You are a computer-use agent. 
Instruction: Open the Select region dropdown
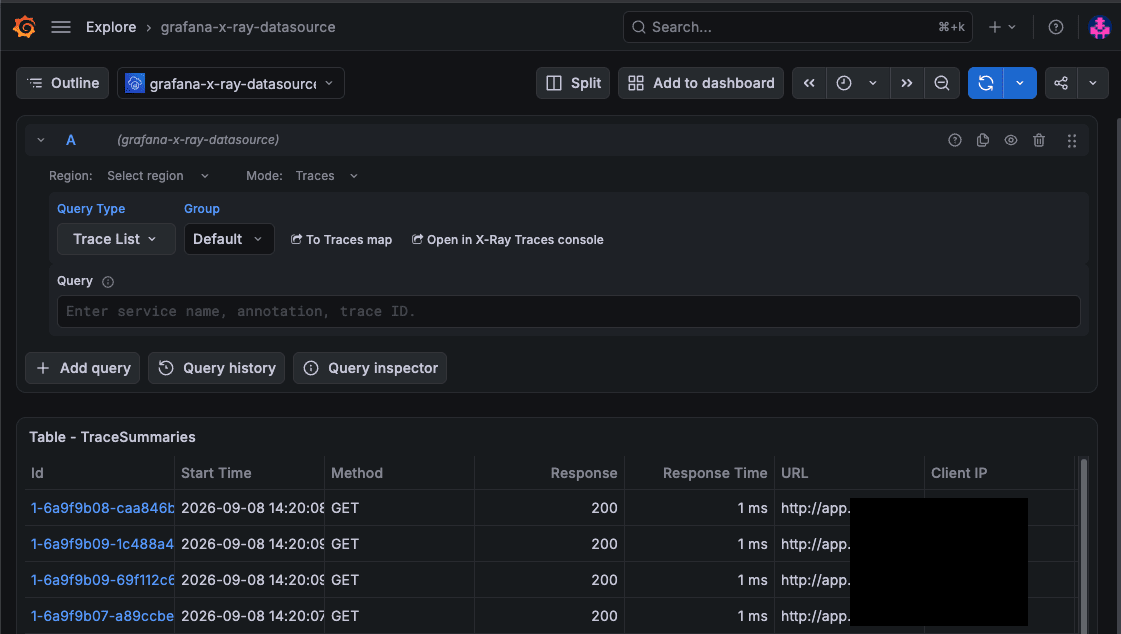[x=157, y=176]
